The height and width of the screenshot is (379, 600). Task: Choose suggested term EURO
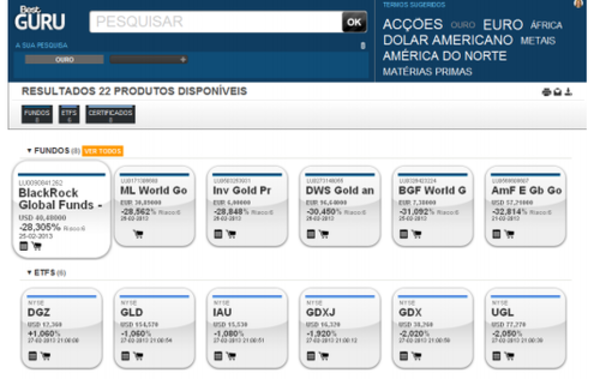[503, 25]
